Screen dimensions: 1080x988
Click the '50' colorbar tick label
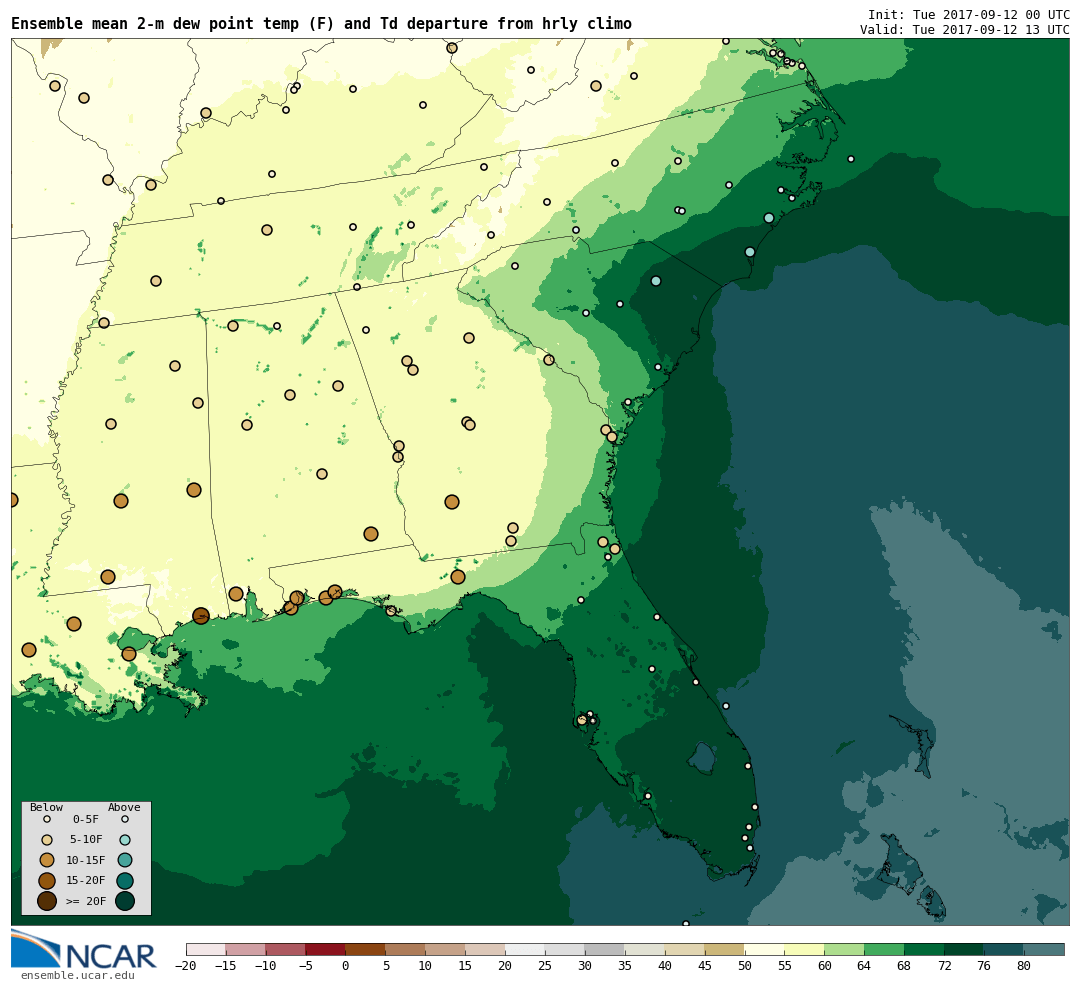[745, 966]
